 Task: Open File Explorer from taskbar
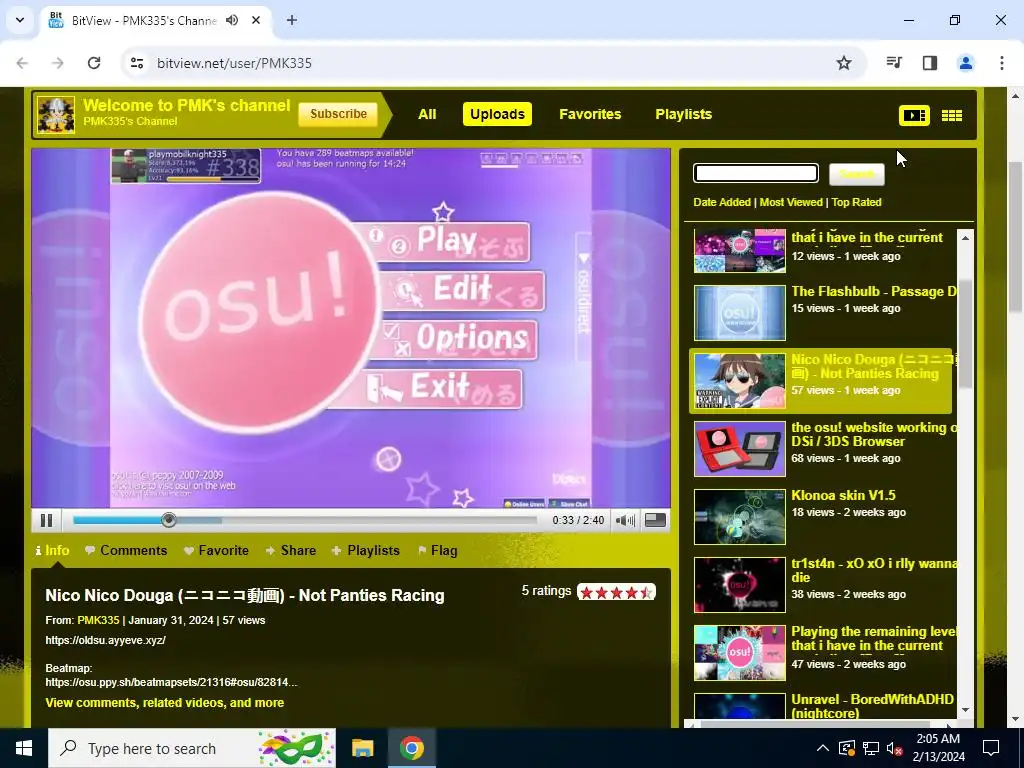click(362, 748)
